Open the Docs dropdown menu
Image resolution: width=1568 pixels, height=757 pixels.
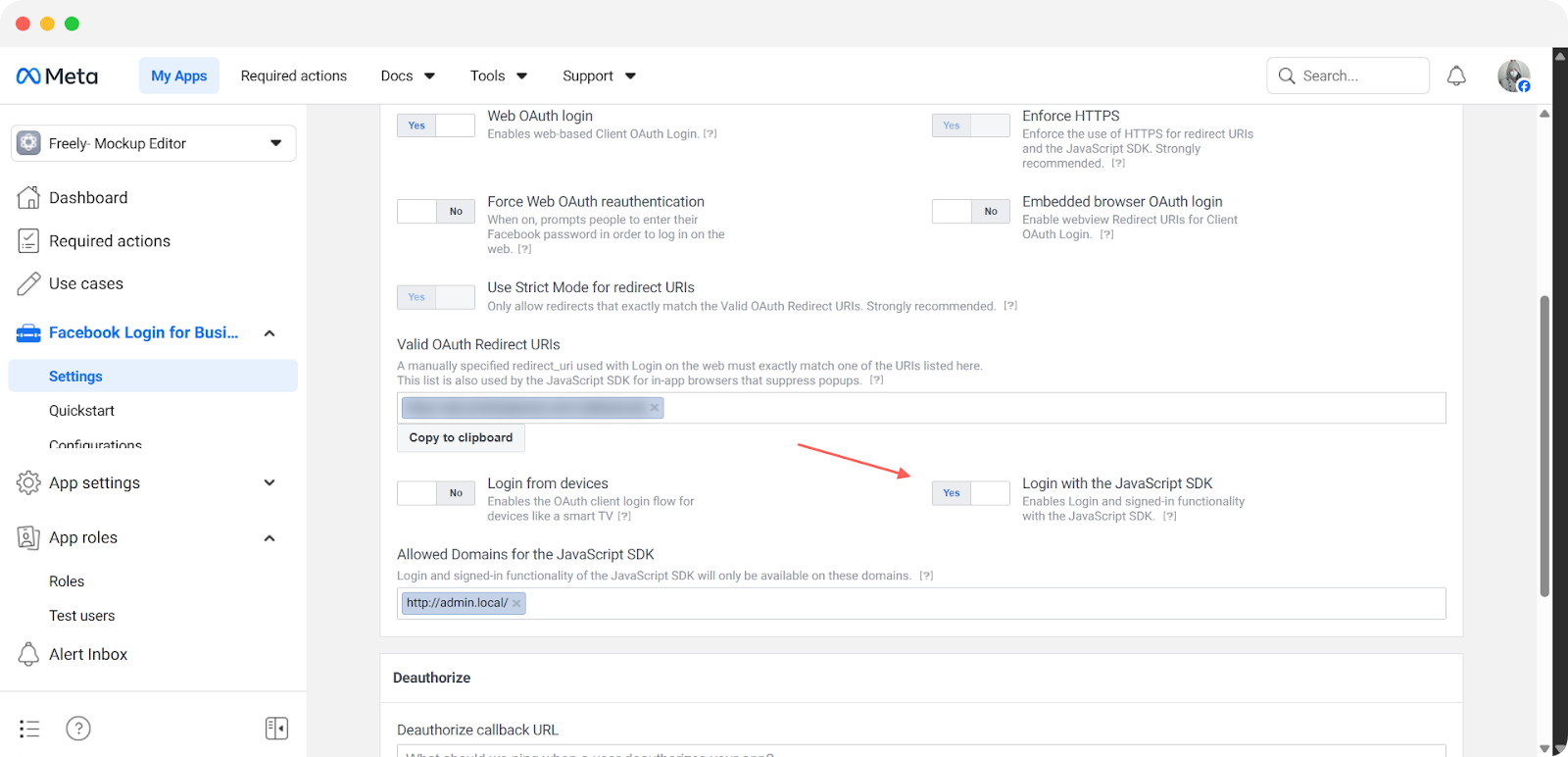(408, 76)
